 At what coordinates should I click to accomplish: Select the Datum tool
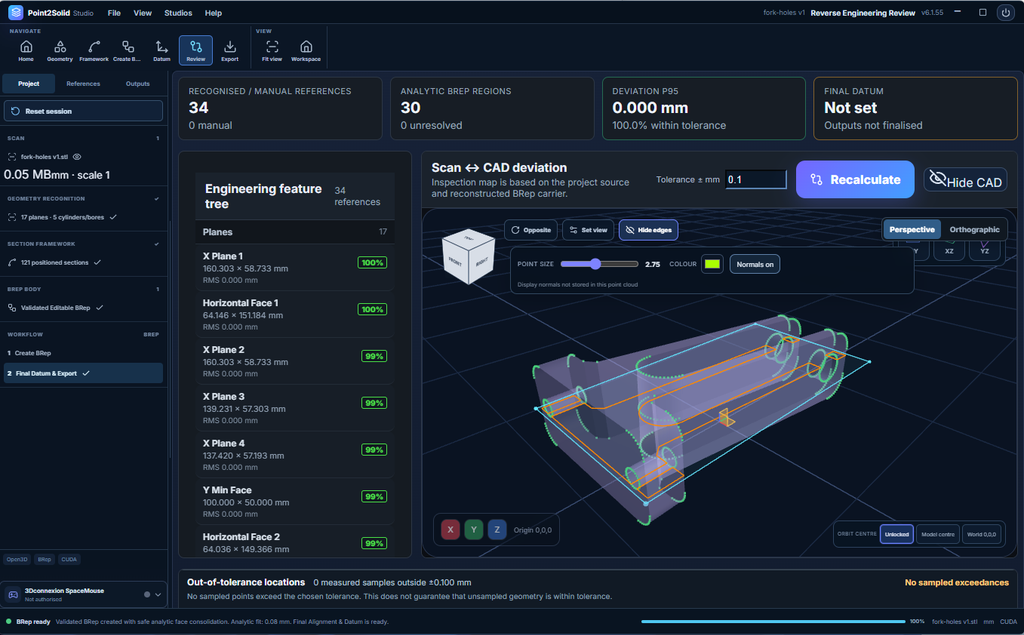pyautogui.click(x=161, y=50)
